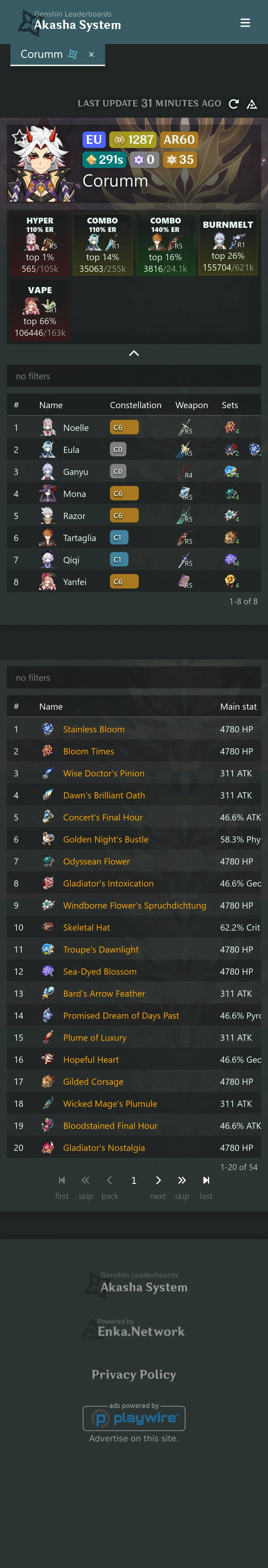Collapse the leaderboard cards chevron
Screen dimensions: 268x1568
(134, 353)
